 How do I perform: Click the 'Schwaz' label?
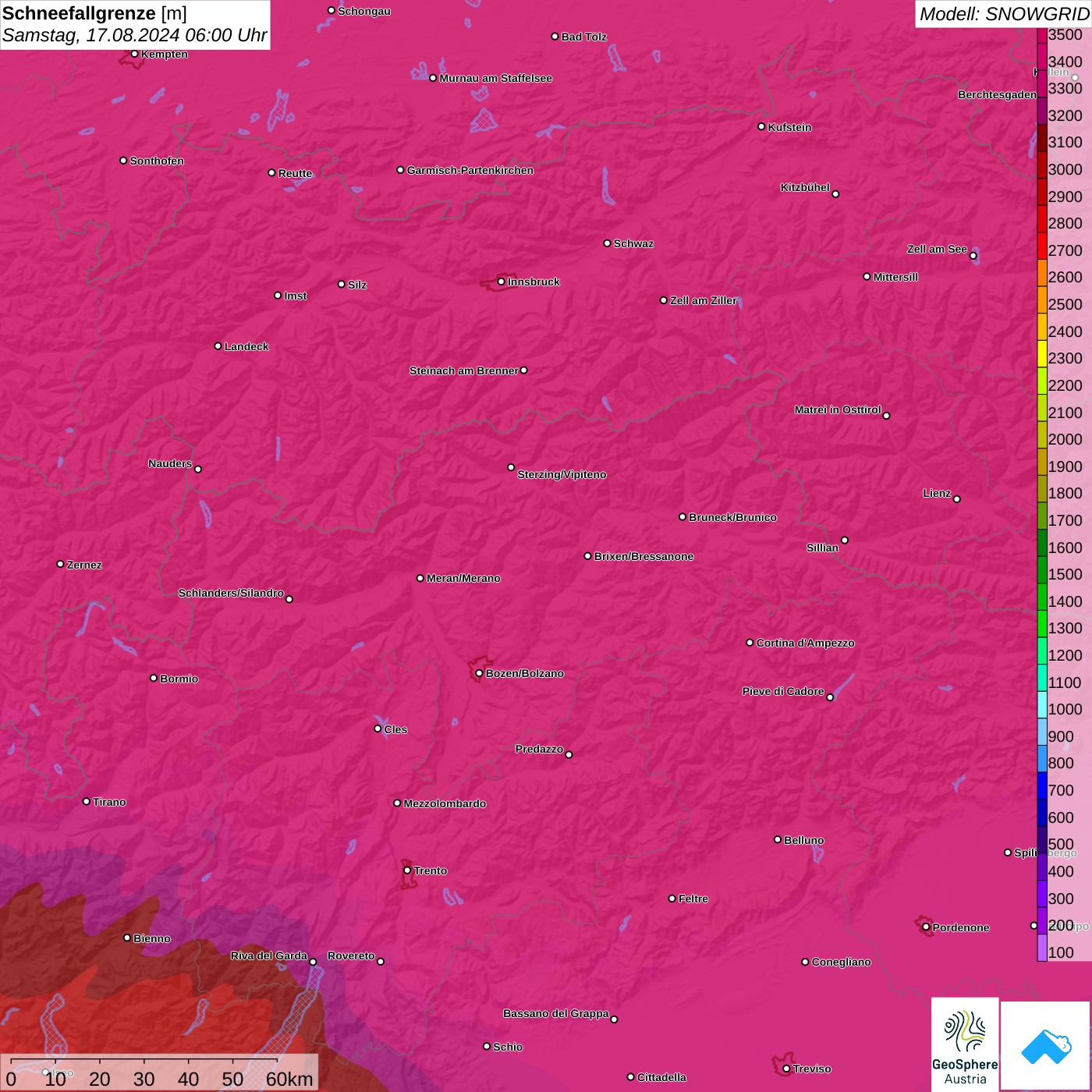(634, 243)
